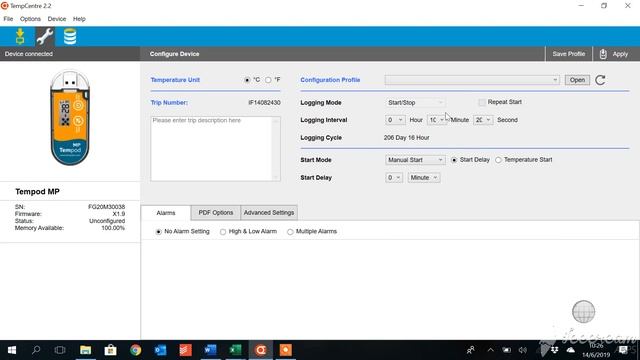The image size is (640, 360).
Task: Open Excel from the taskbar
Action: point(236,350)
